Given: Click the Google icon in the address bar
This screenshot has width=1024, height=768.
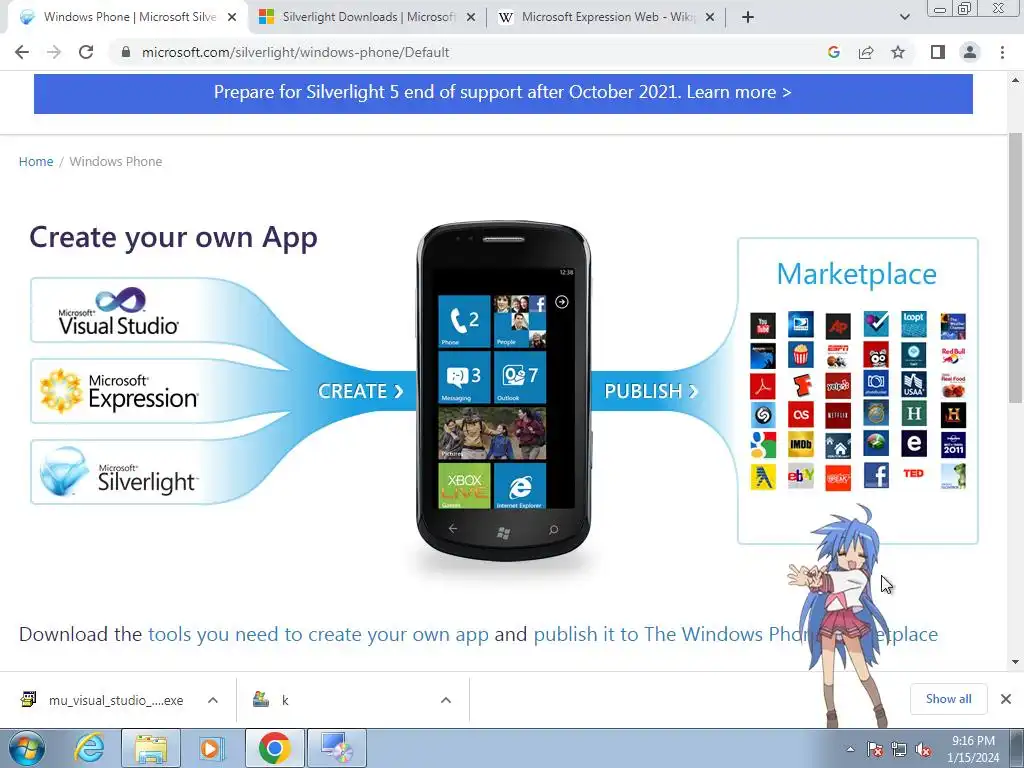Looking at the screenshot, I should click(833, 52).
